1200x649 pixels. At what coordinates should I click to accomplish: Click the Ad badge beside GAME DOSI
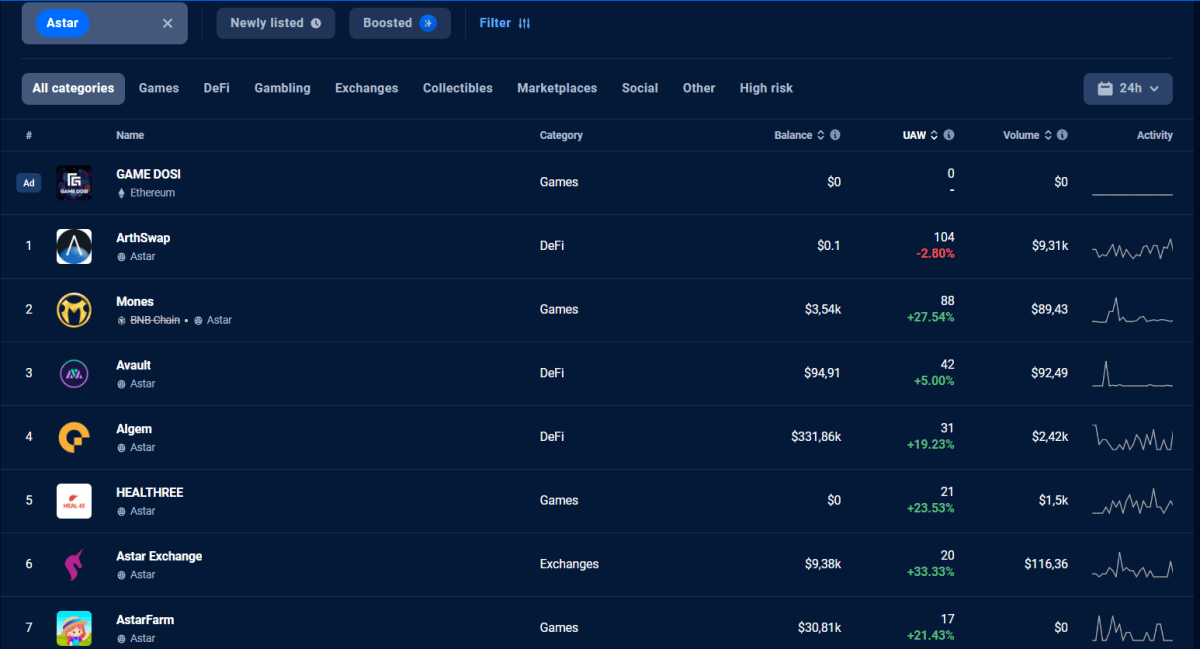tap(28, 183)
